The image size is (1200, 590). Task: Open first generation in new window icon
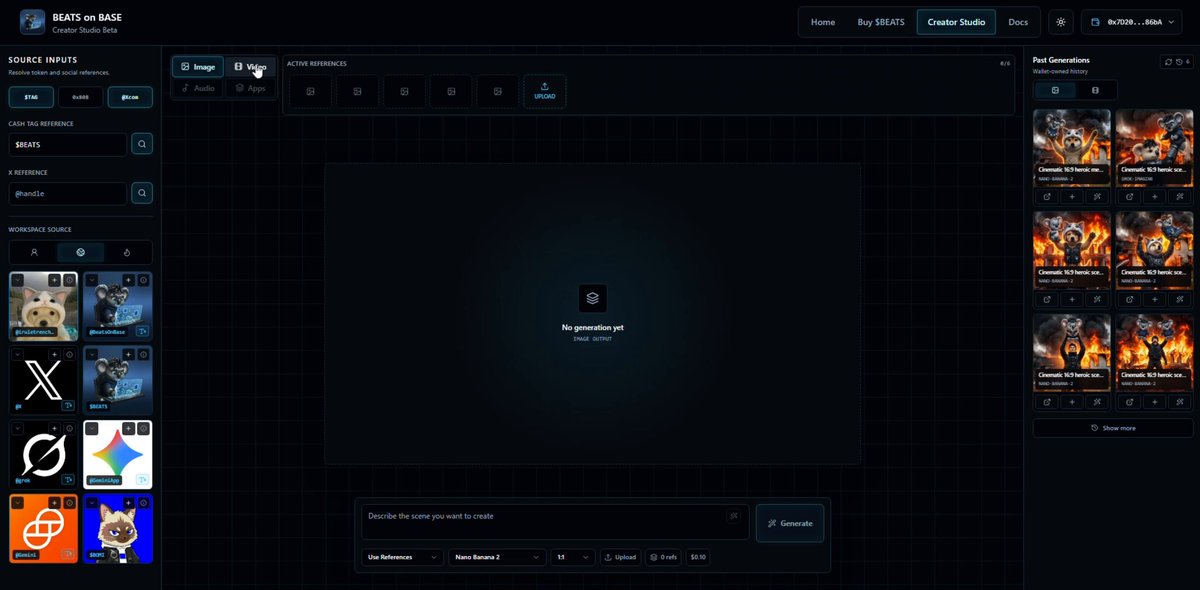click(x=1046, y=197)
